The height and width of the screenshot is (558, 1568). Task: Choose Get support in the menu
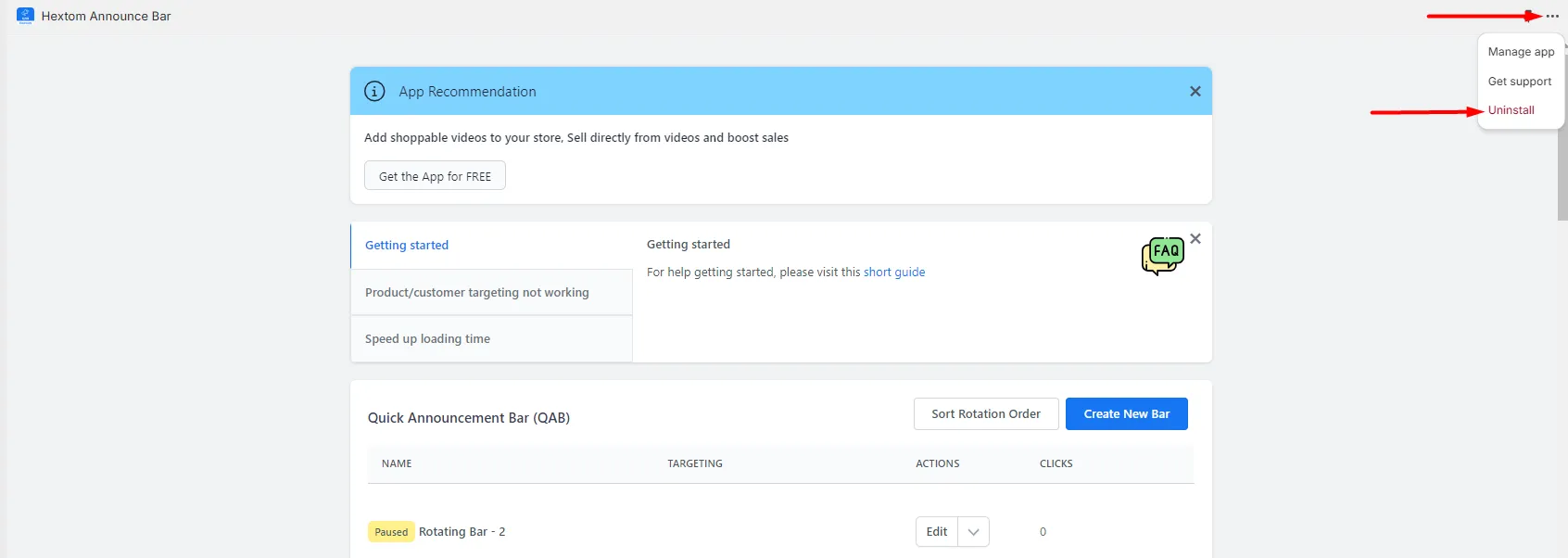point(1519,82)
